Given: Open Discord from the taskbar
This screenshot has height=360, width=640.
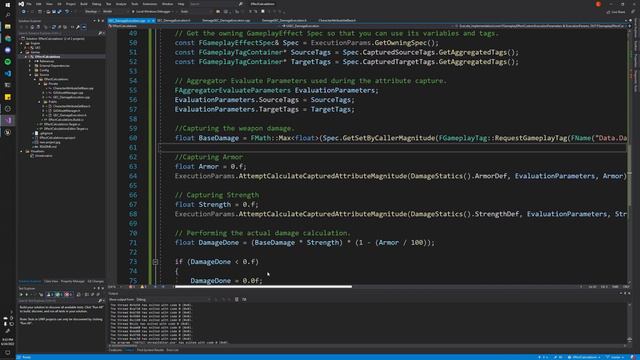Looking at the screenshot, I should pos(8,50).
